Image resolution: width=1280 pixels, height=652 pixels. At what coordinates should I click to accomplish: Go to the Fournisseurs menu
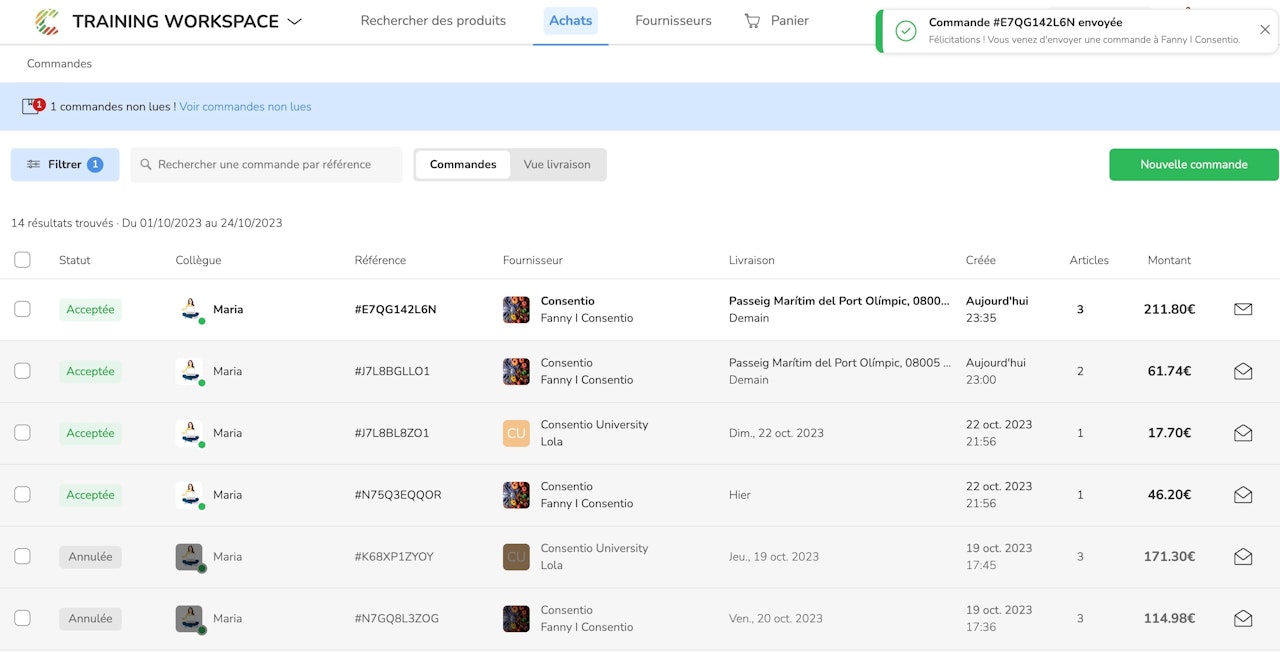[673, 21]
